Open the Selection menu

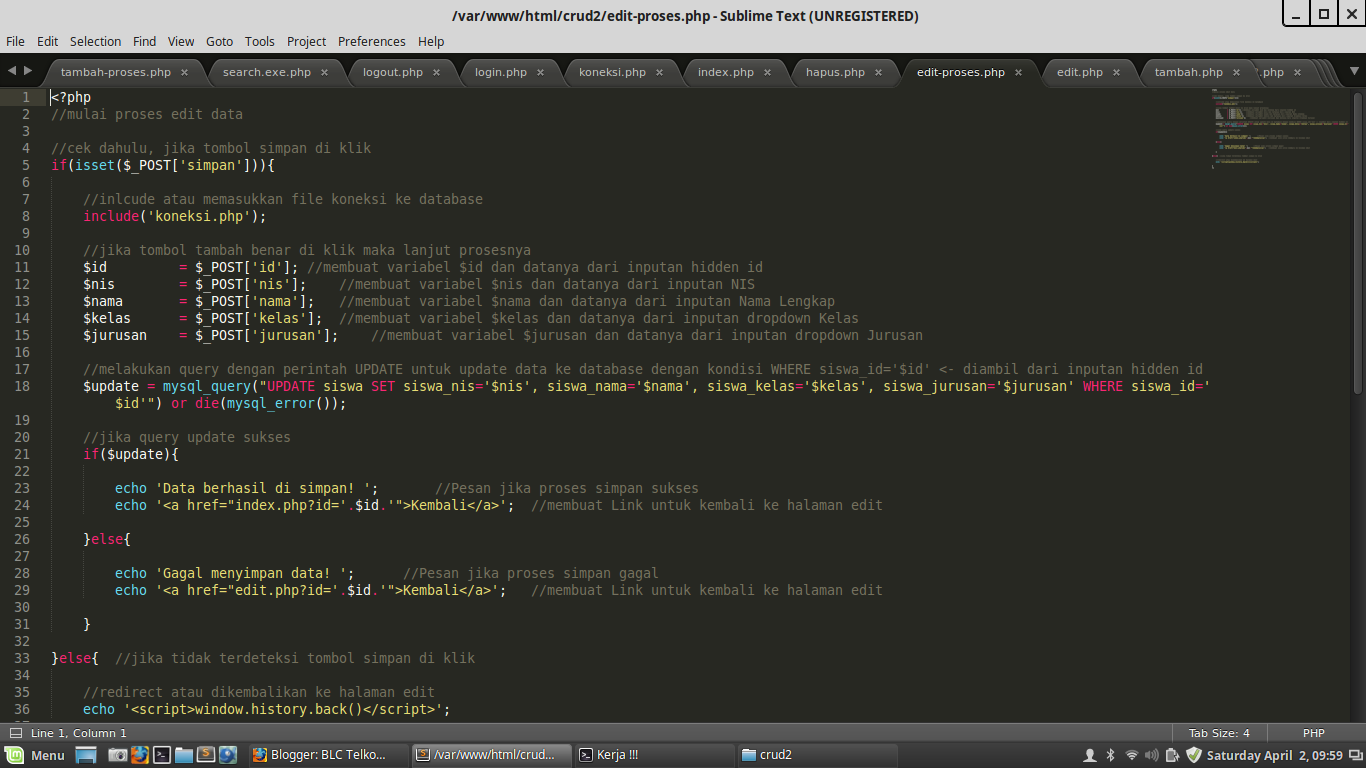point(95,41)
